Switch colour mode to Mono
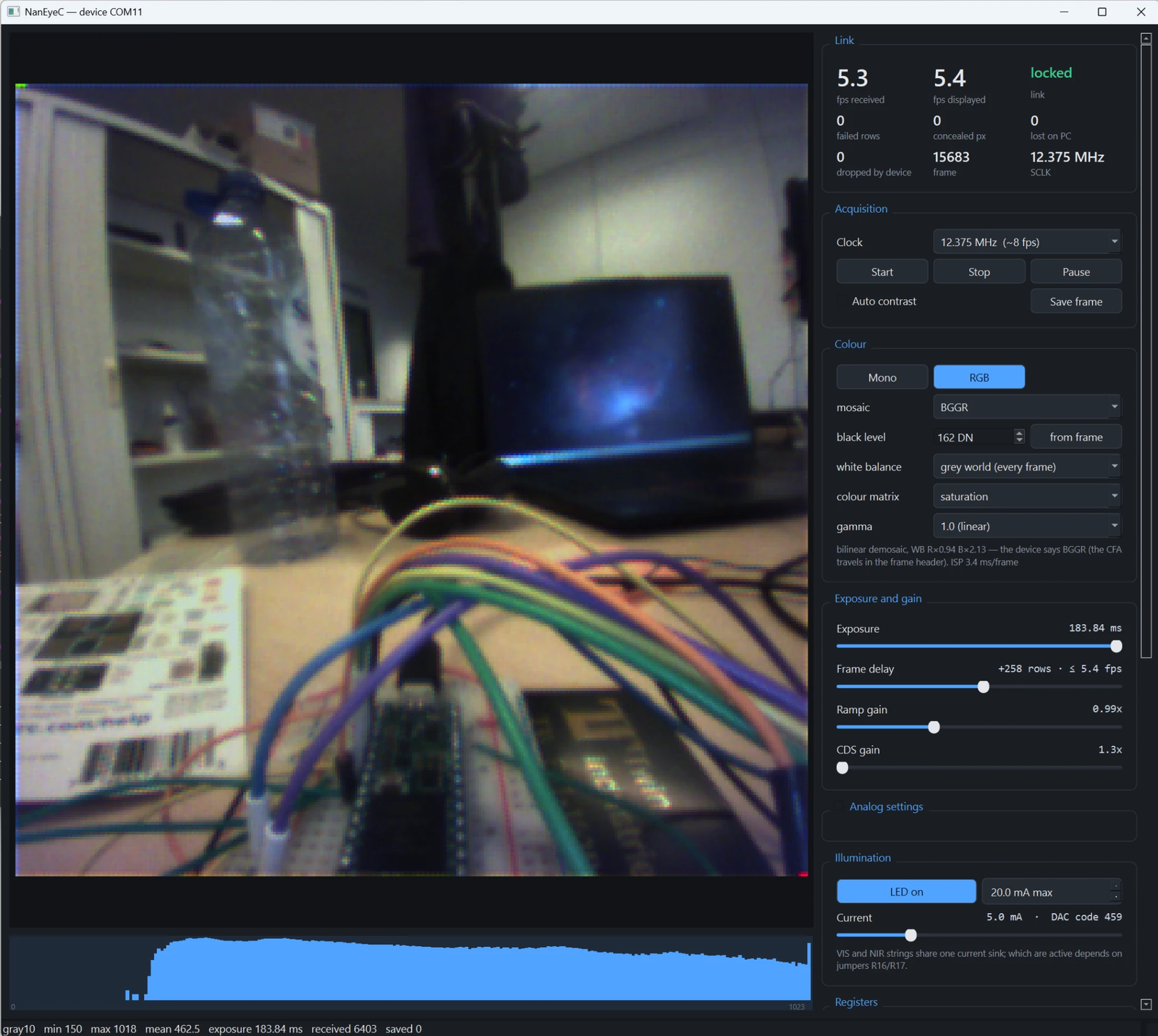Viewport: 1158px width, 1036px height. pyautogui.click(x=882, y=377)
